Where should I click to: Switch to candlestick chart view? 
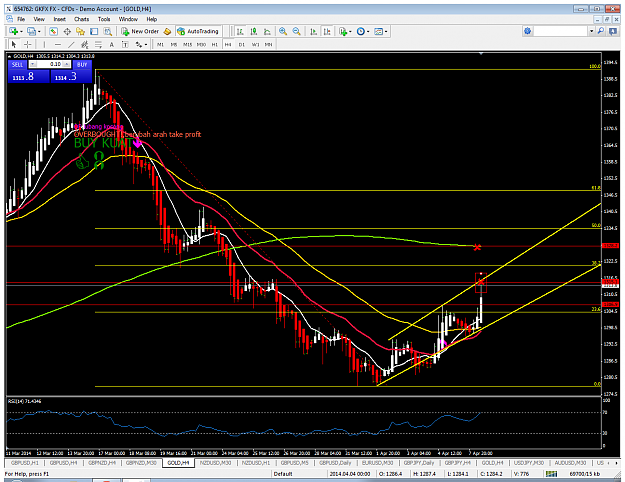254,31
